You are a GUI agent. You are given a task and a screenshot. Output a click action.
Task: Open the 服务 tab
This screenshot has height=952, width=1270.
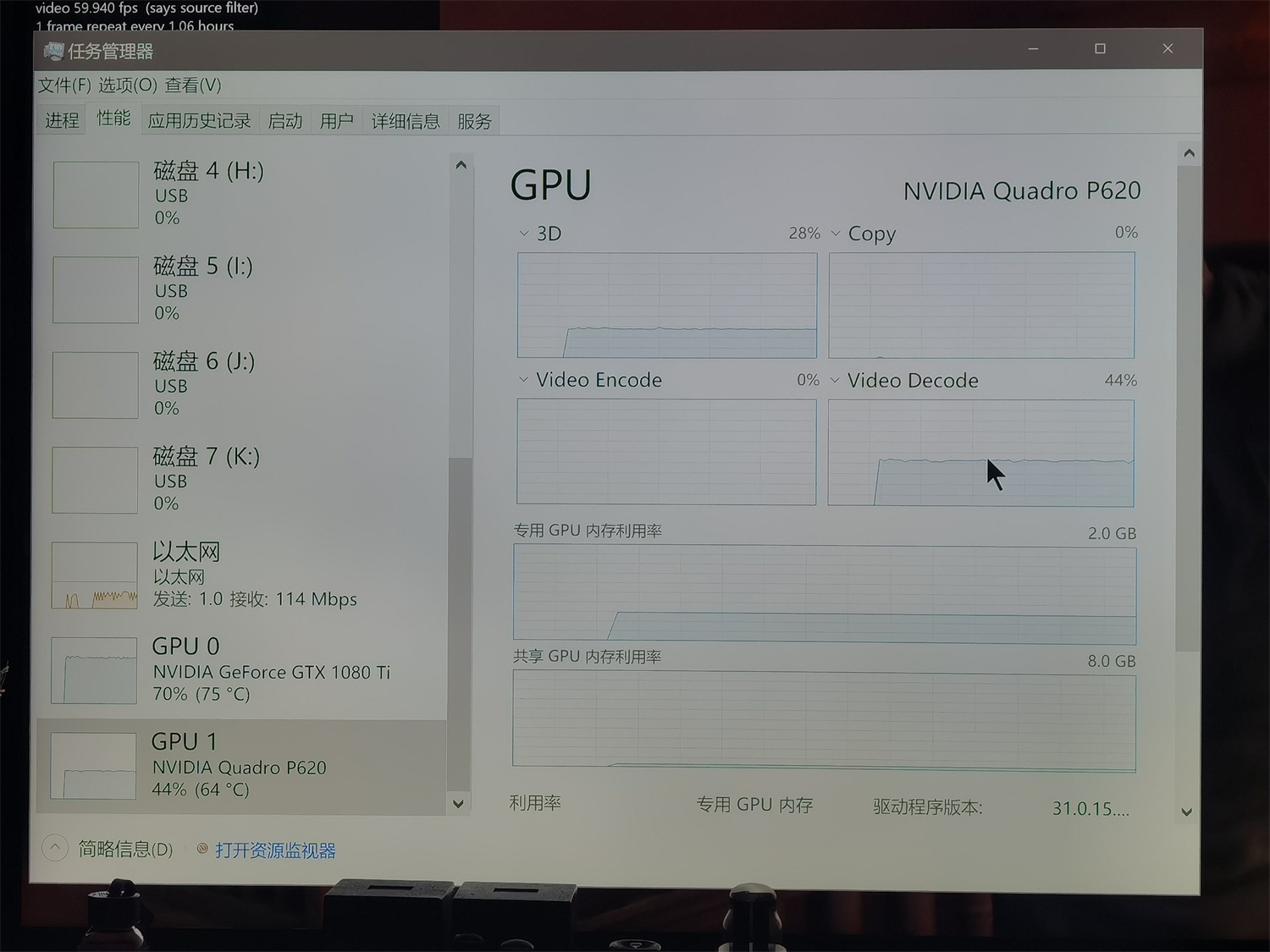(474, 121)
